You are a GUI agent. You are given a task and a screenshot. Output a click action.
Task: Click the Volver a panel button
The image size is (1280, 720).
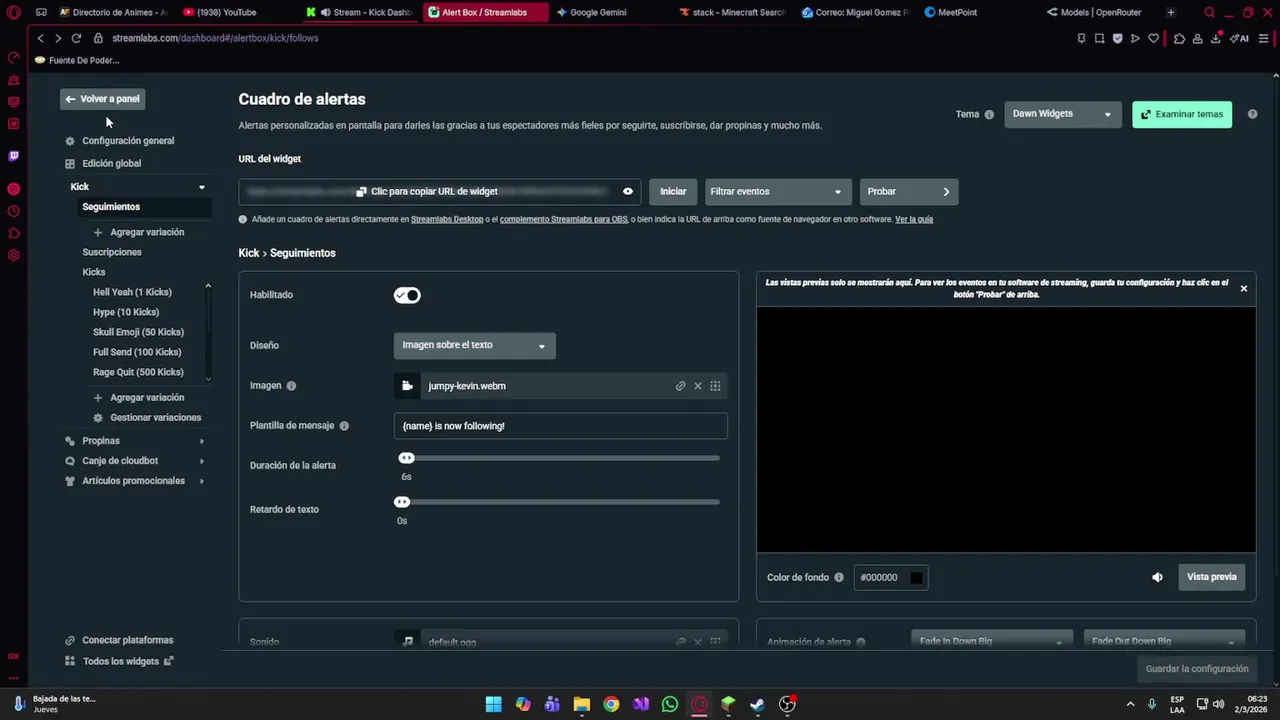point(102,99)
